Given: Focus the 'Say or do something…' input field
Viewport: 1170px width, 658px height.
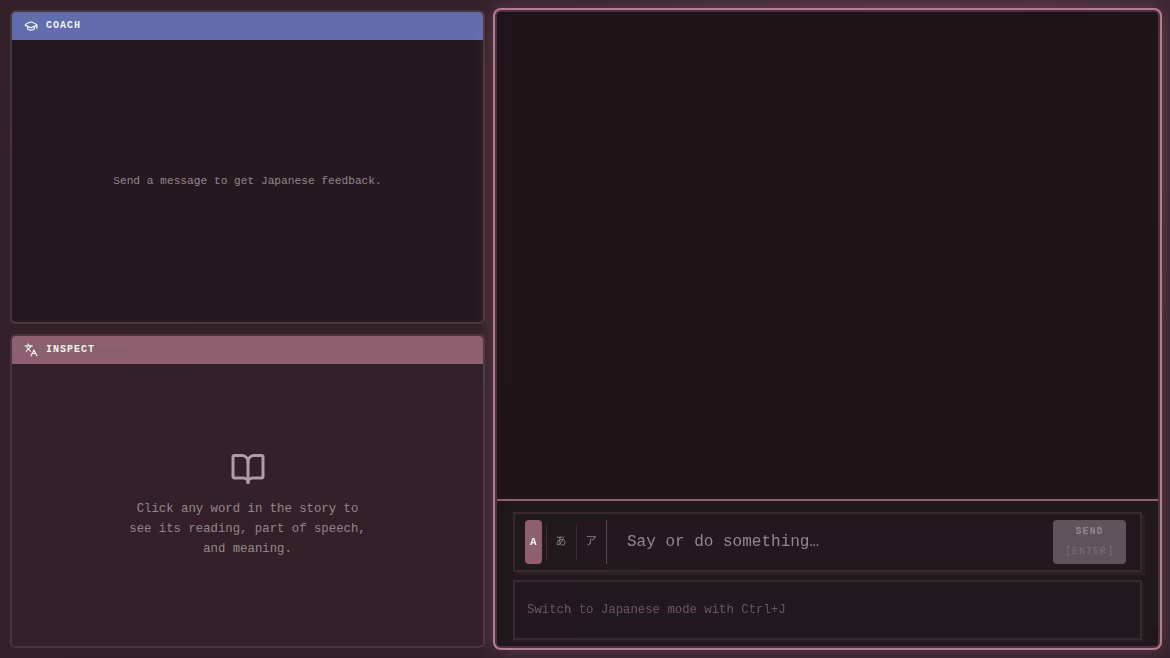Looking at the screenshot, I should (831, 542).
